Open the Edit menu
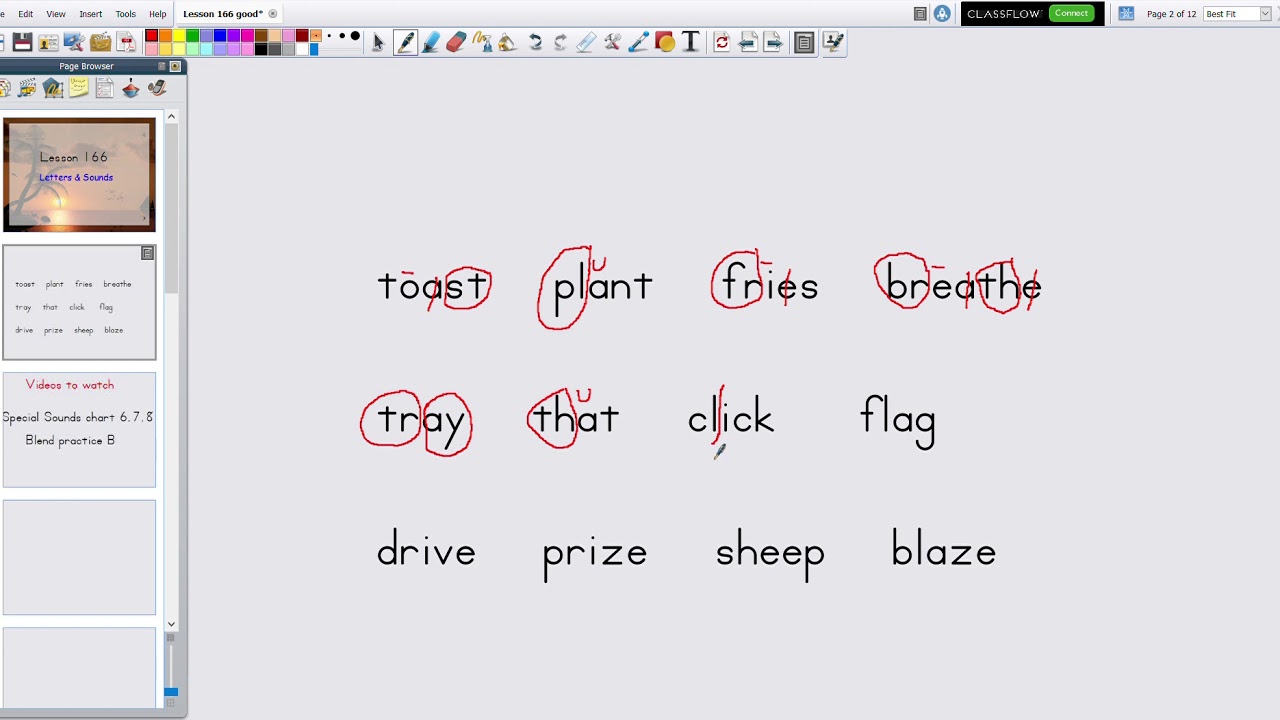 point(26,14)
